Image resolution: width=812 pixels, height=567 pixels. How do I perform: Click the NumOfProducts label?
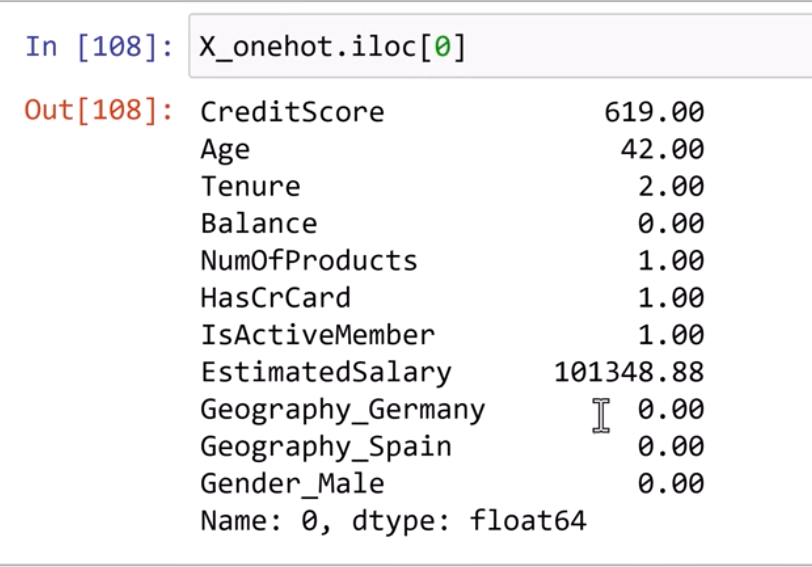pyautogui.click(x=308, y=261)
